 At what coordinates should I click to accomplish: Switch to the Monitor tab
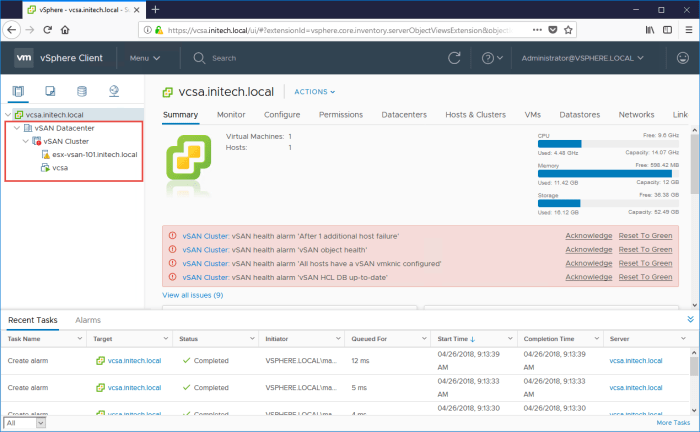click(x=231, y=115)
